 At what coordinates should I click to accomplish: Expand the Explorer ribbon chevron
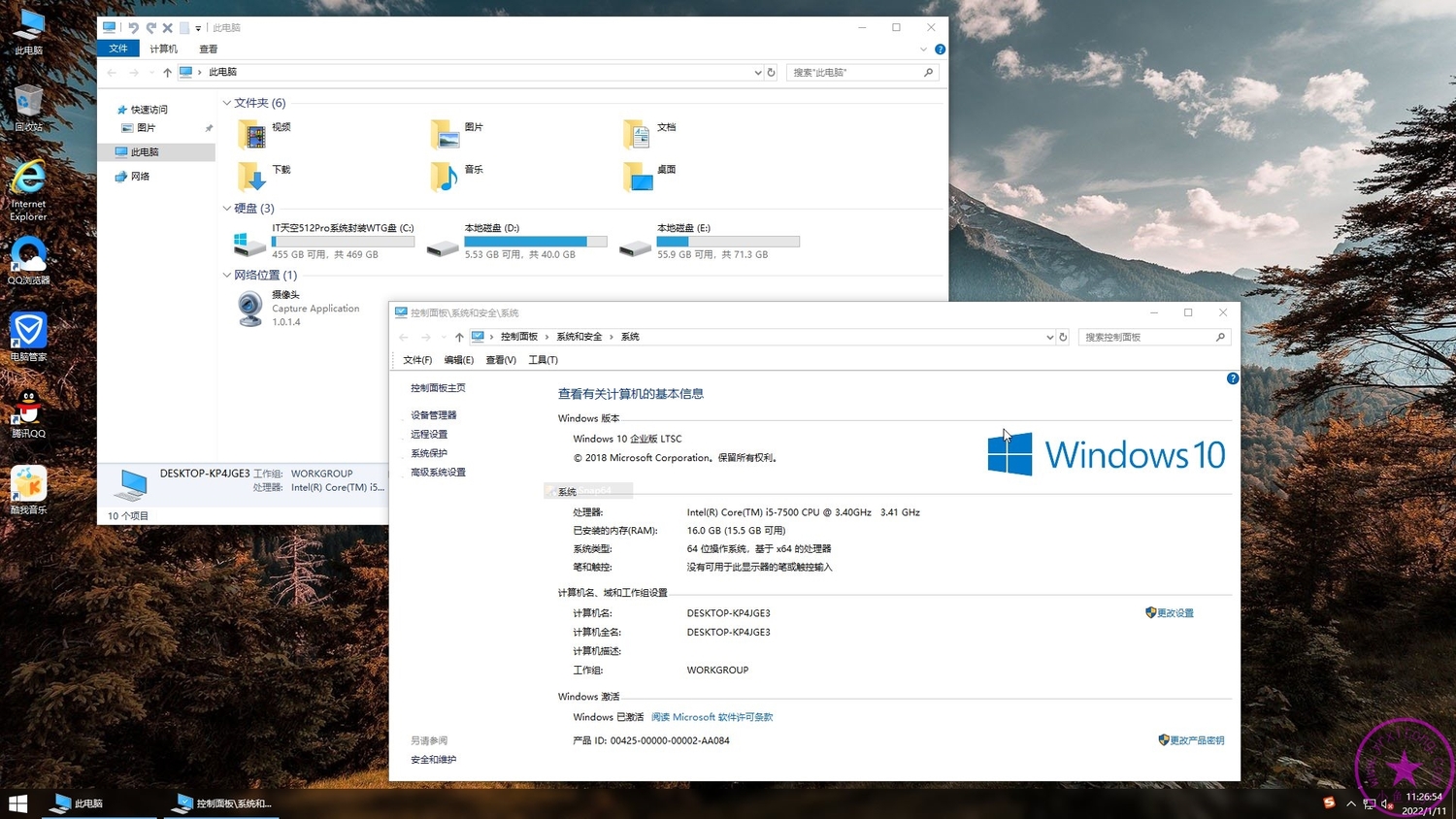[923, 49]
